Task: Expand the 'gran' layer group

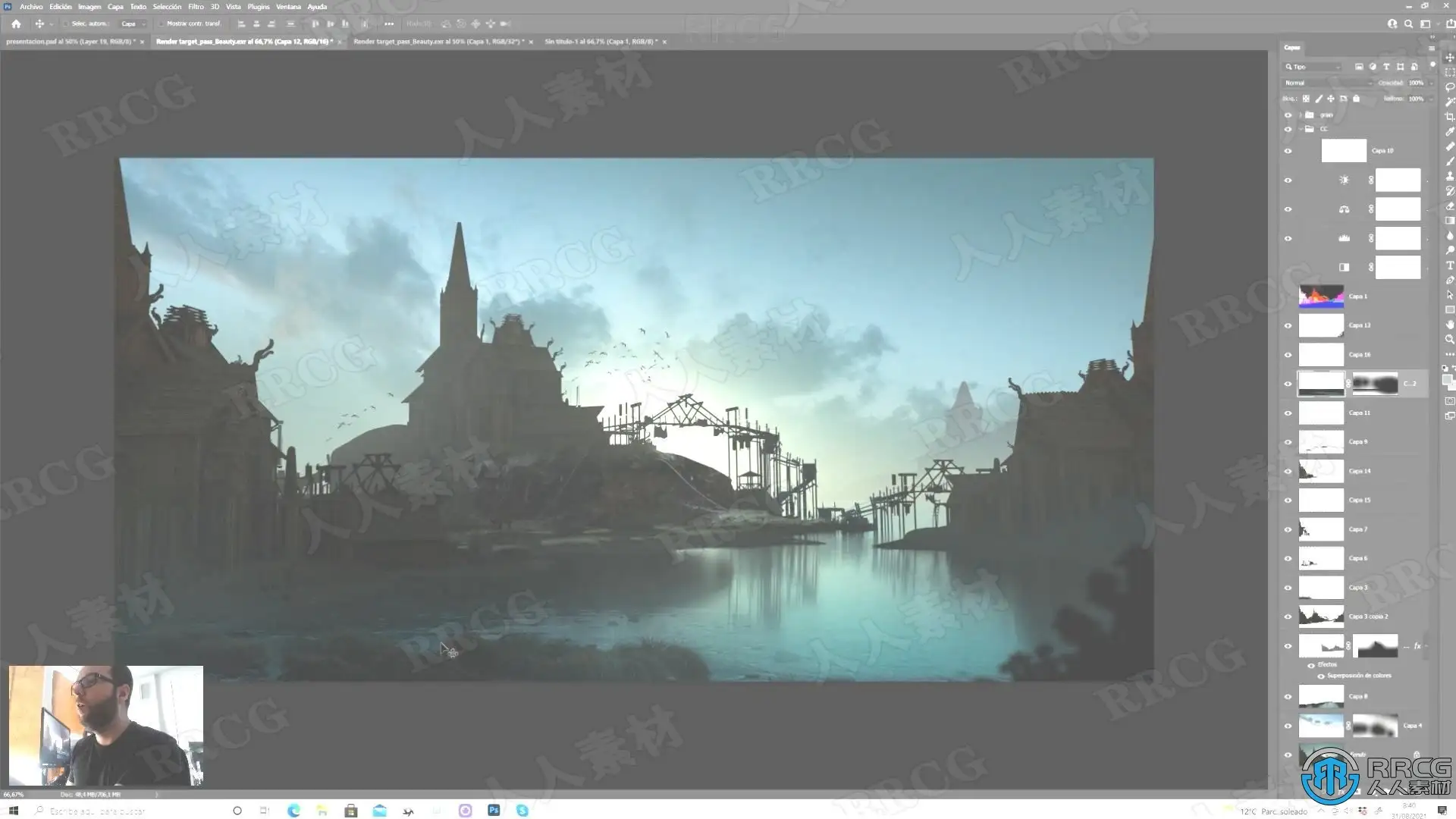Action: click(x=1301, y=115)
